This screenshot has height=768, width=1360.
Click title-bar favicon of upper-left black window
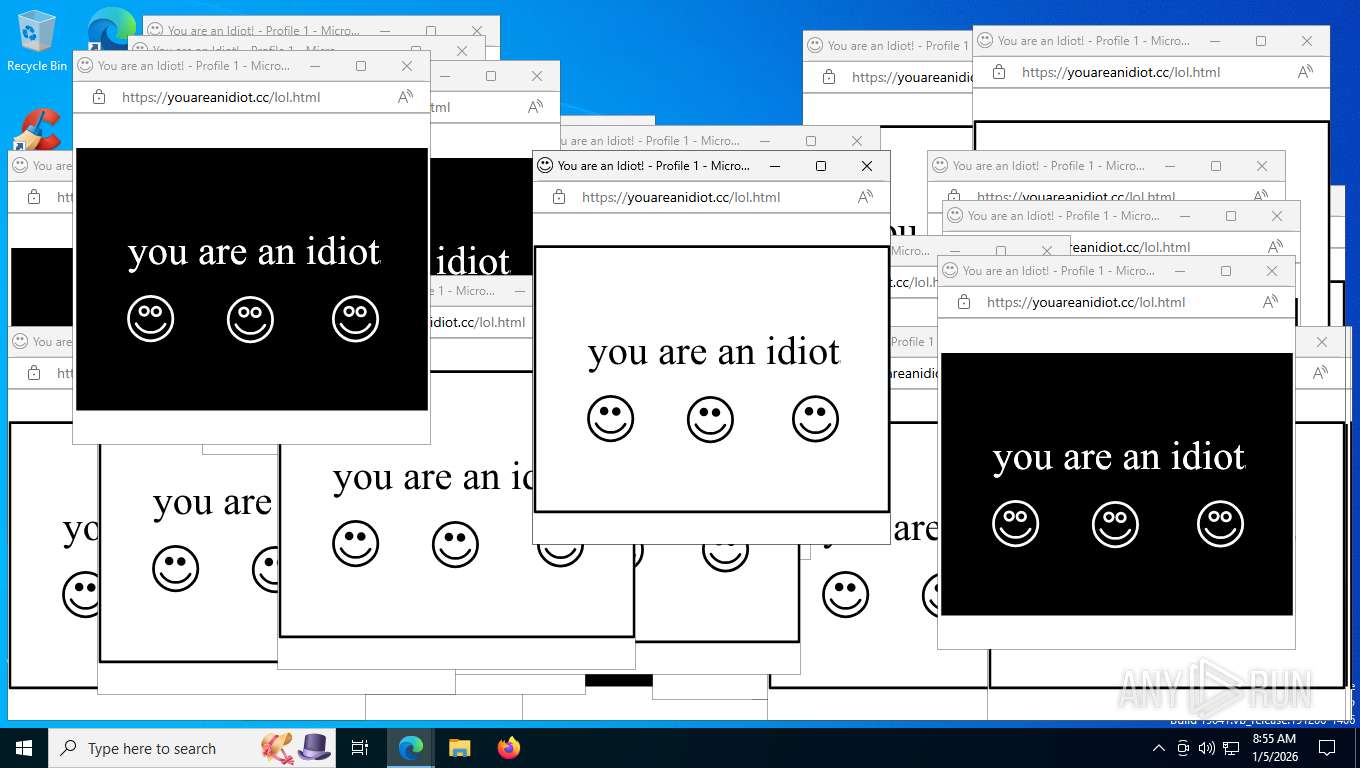click(x=85, y=65)
